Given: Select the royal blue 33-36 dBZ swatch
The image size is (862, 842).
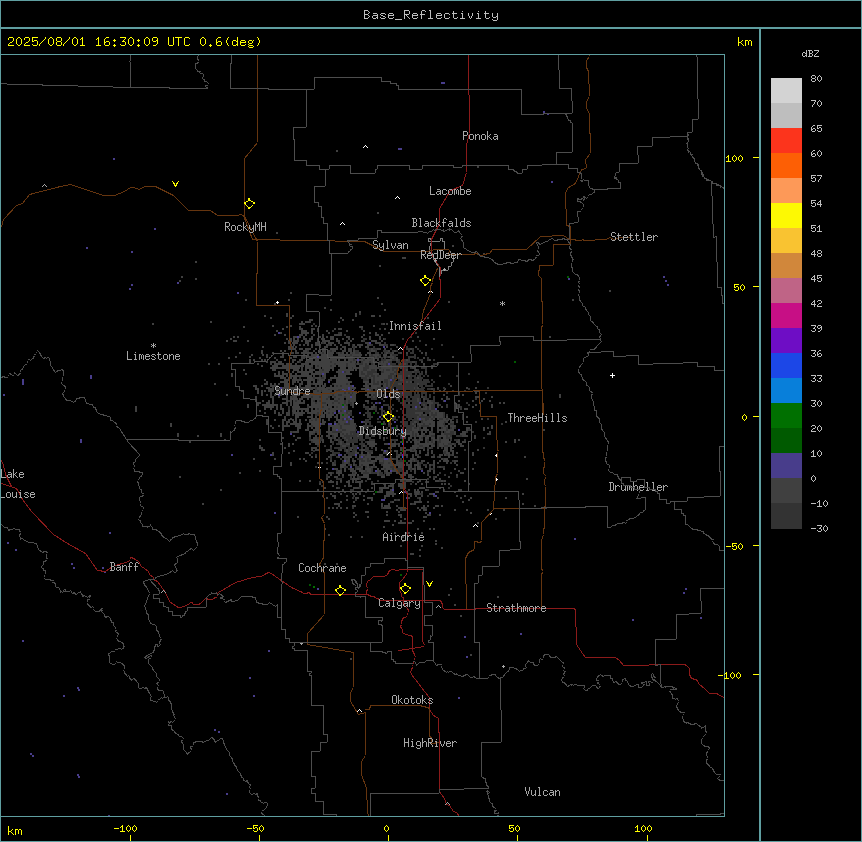Looking at the screenshot, I should pos(786,365).
